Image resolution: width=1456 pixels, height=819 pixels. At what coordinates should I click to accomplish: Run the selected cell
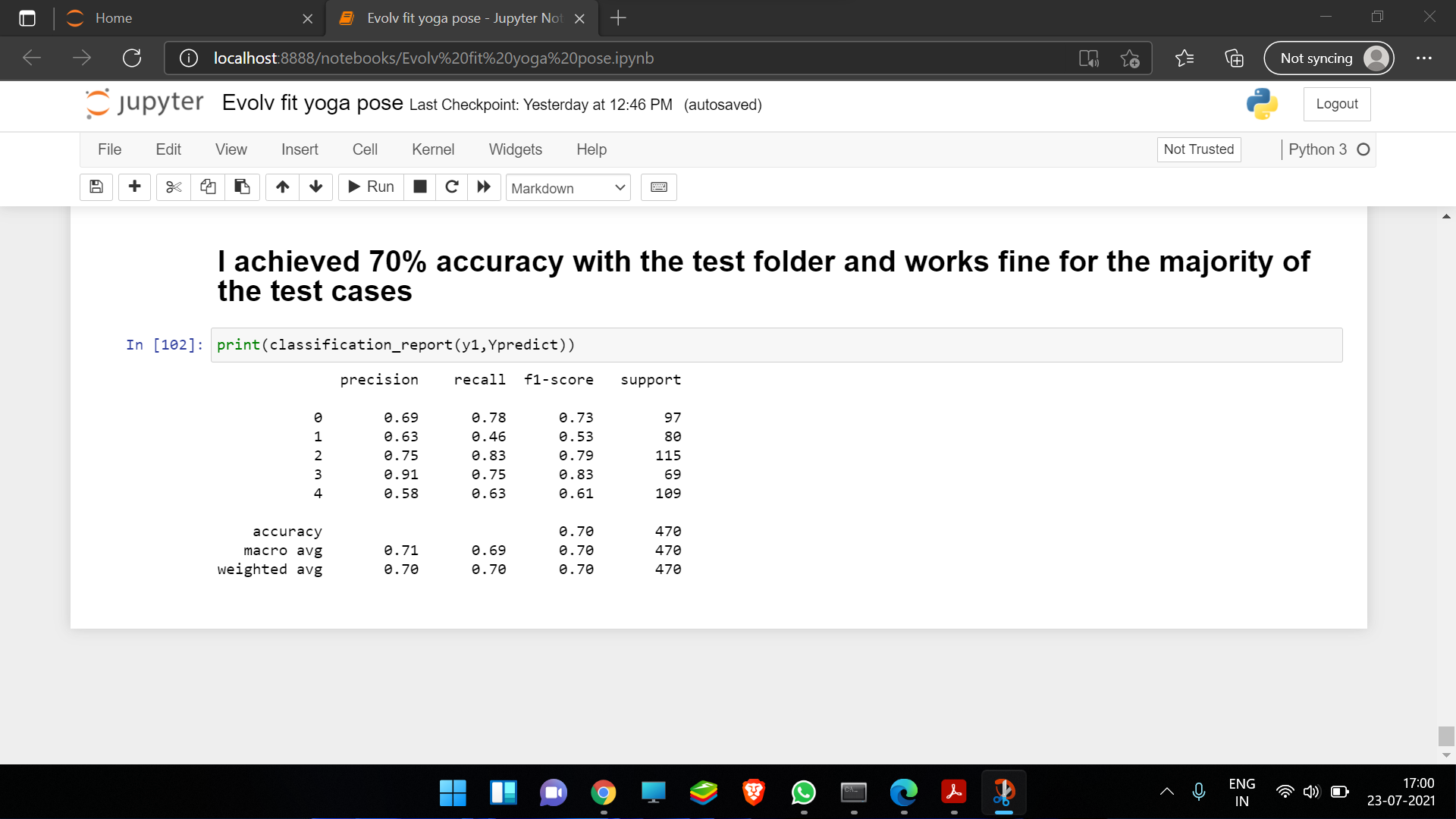pyautogui.click(x=371, y=187)
